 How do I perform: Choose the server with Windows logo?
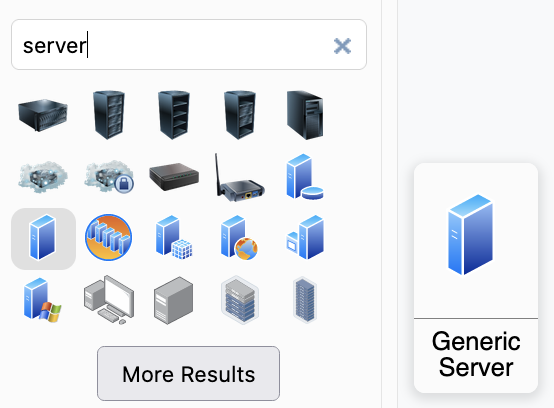pos(42,300)
